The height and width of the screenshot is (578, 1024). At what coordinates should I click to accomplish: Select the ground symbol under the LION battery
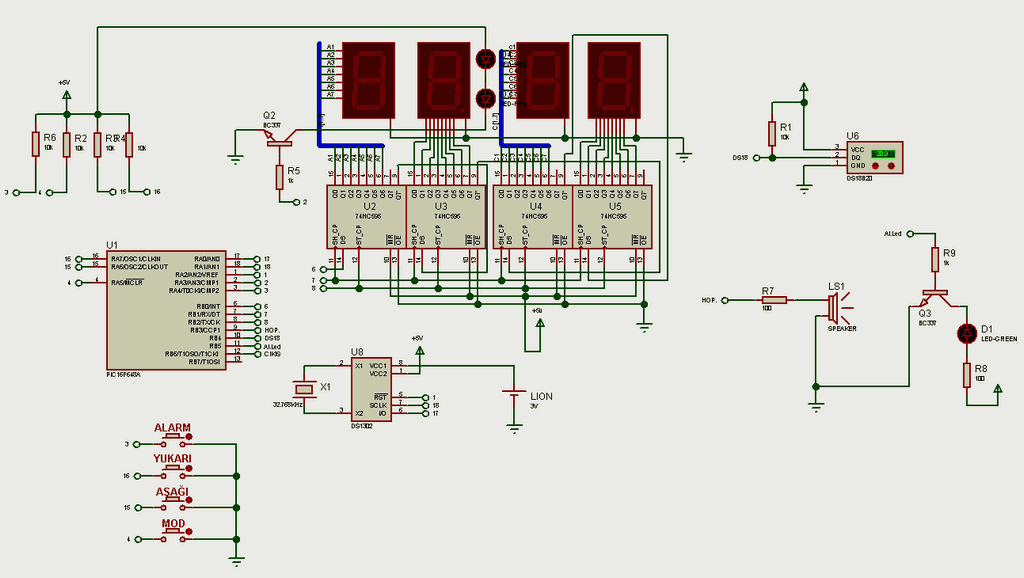pos(515,428)
